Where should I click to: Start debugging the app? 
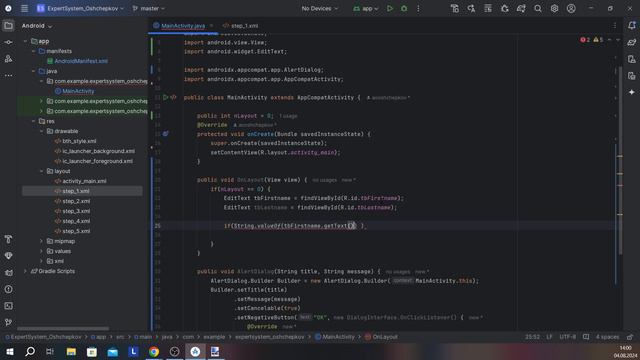[x=404, y=8]
